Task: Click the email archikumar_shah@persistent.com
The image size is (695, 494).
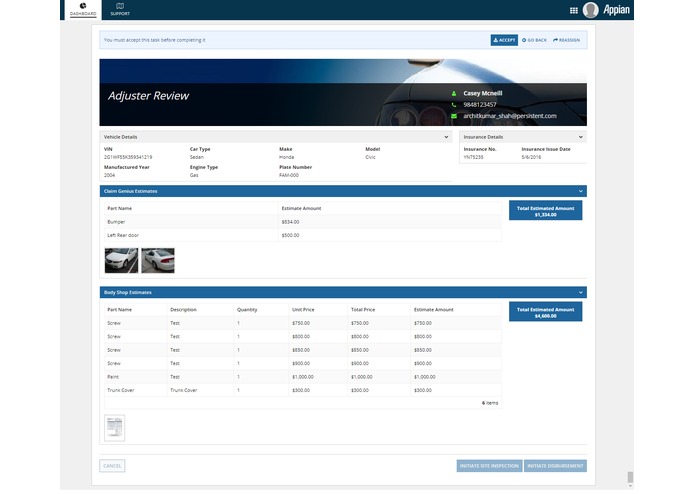Action: [510, 116]
